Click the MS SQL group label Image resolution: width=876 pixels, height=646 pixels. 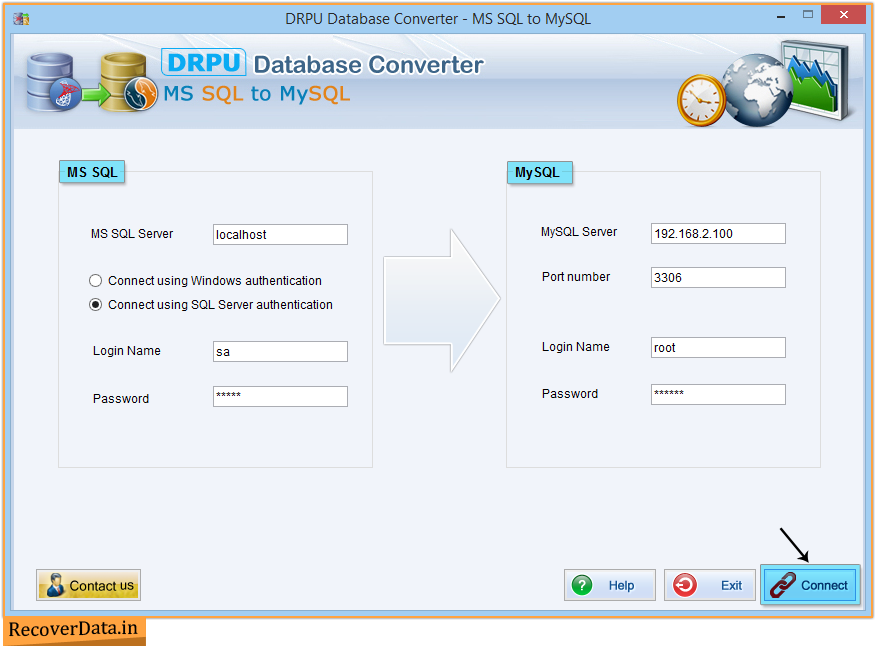tap(92, 172)
